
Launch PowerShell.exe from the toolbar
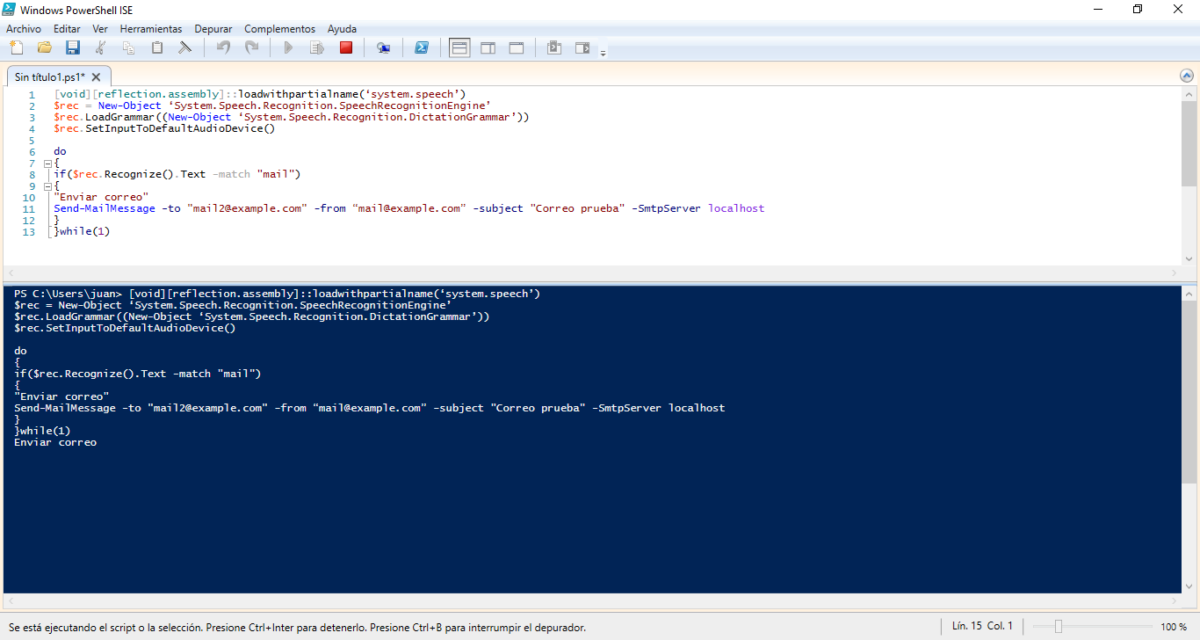[421, 47]
